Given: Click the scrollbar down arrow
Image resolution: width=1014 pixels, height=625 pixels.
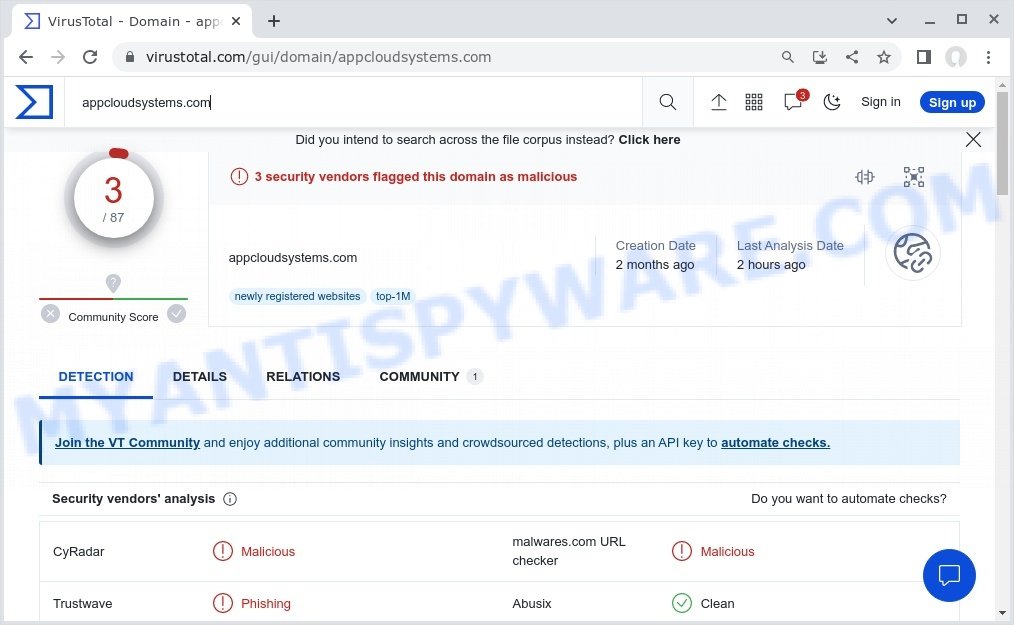Looking at the screenshot, I should [1002, 612].
